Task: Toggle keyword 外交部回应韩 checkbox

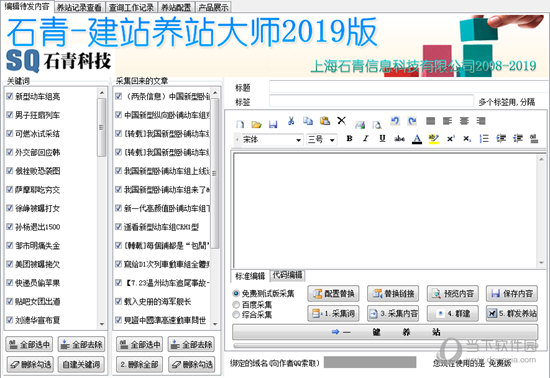Action: [10, 152]
